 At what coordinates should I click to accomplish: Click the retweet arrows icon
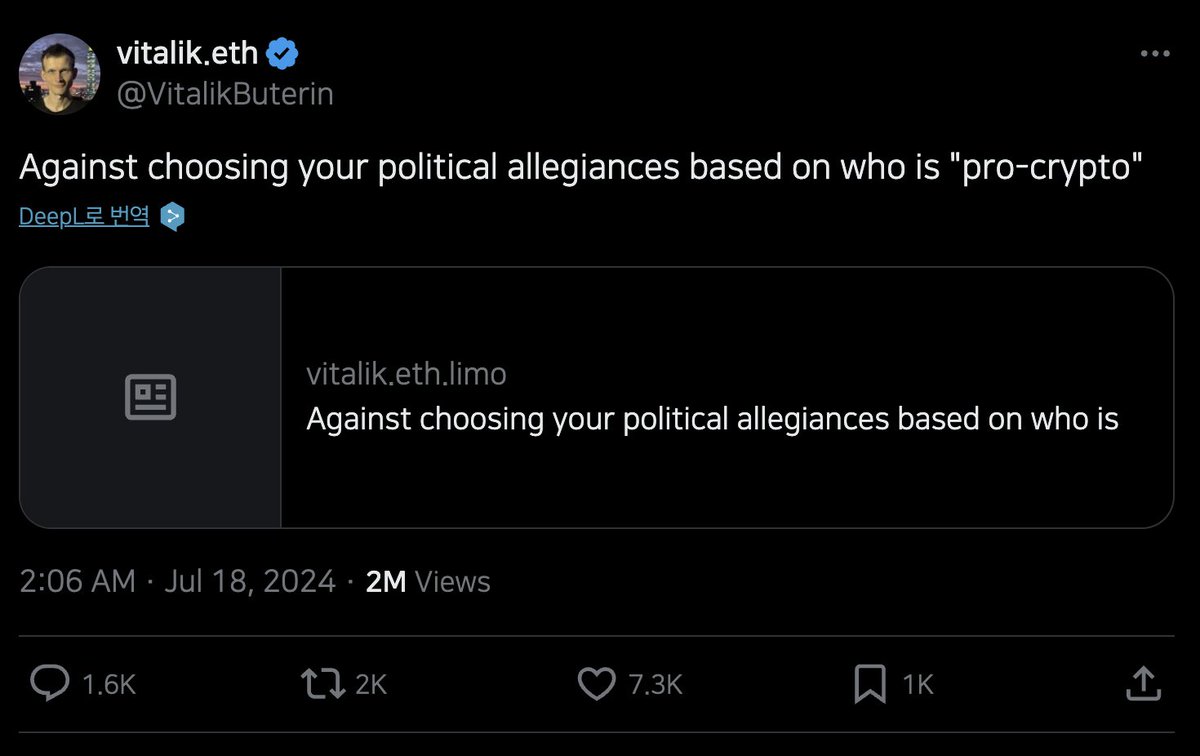point(322,683)
